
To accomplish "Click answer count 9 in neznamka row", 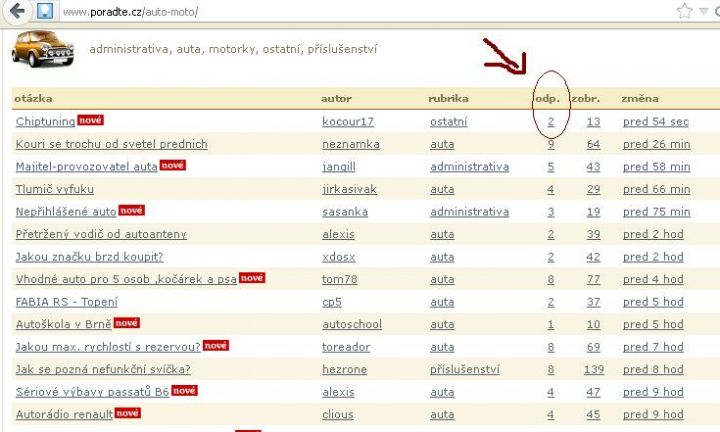I will pos(551,144).
